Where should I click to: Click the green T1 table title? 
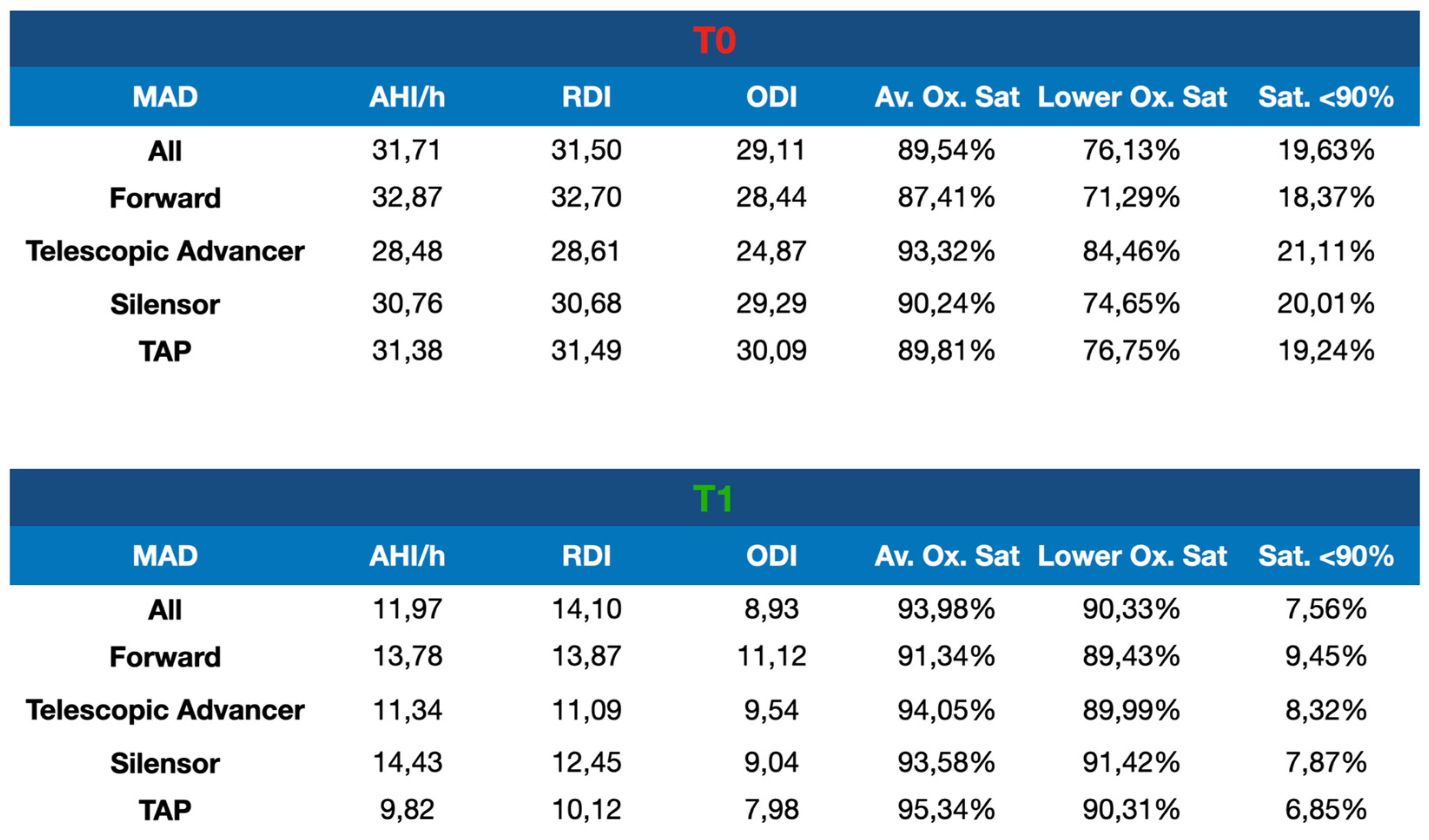(713, 499)
